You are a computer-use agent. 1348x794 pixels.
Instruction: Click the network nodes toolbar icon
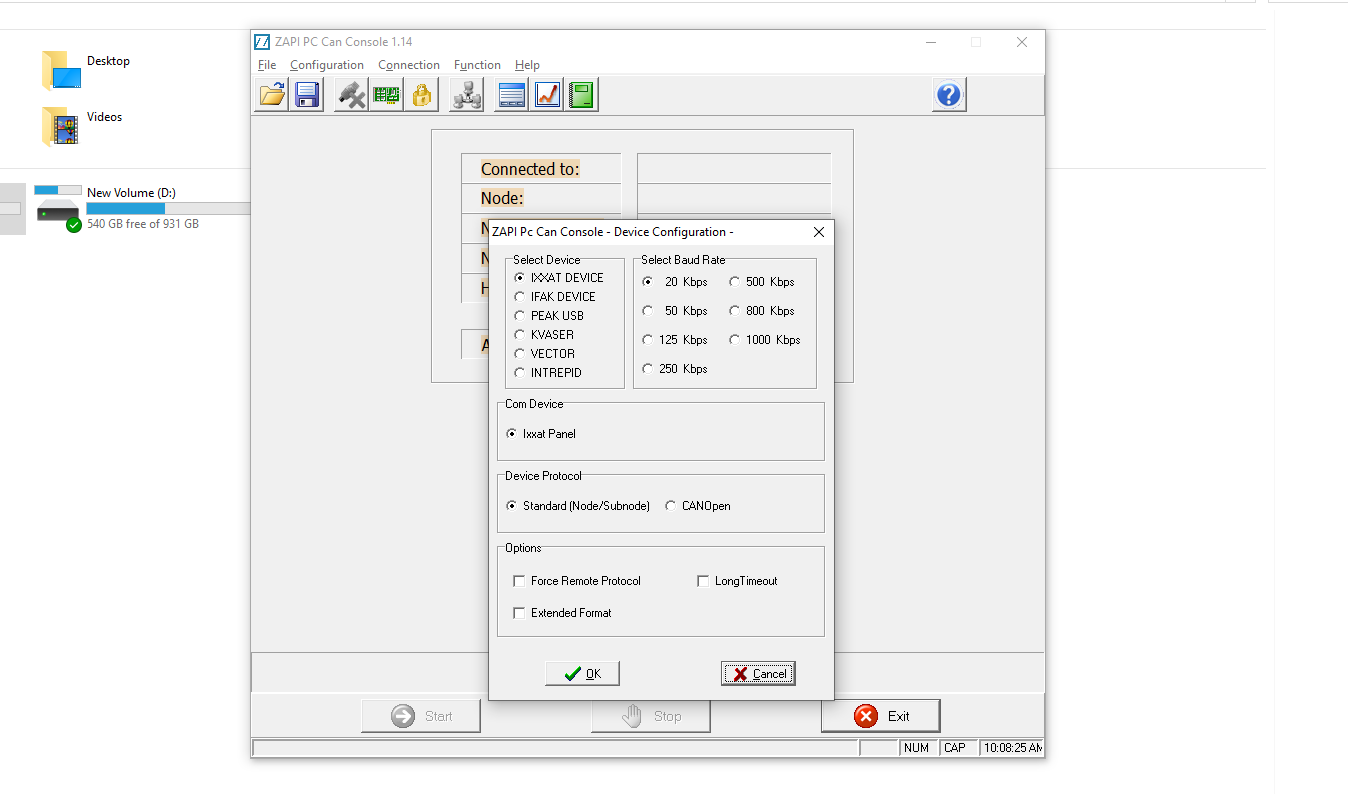[466, 95]
